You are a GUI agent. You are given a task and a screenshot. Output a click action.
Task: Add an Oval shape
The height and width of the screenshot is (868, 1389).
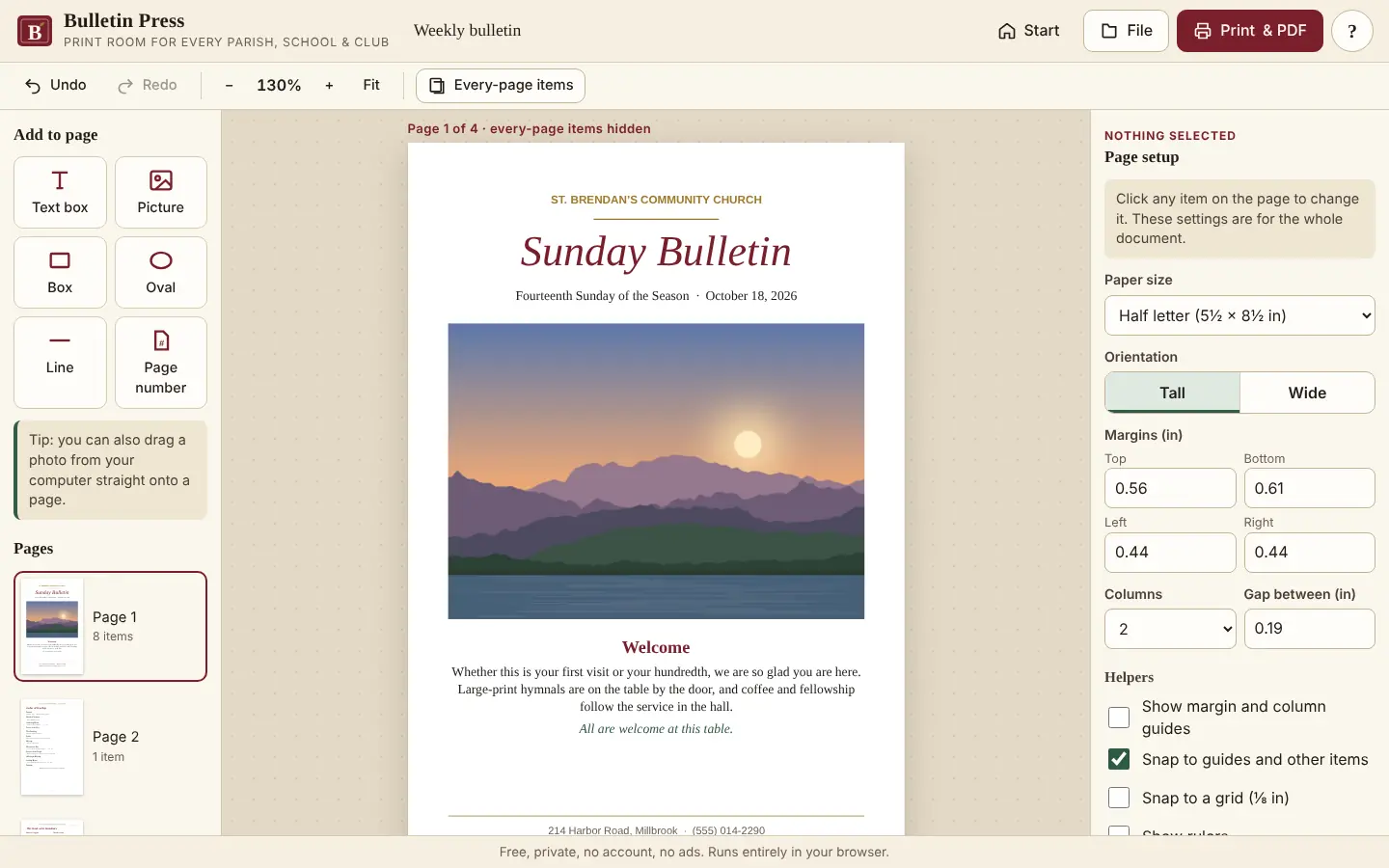click(x=160, y=272)
